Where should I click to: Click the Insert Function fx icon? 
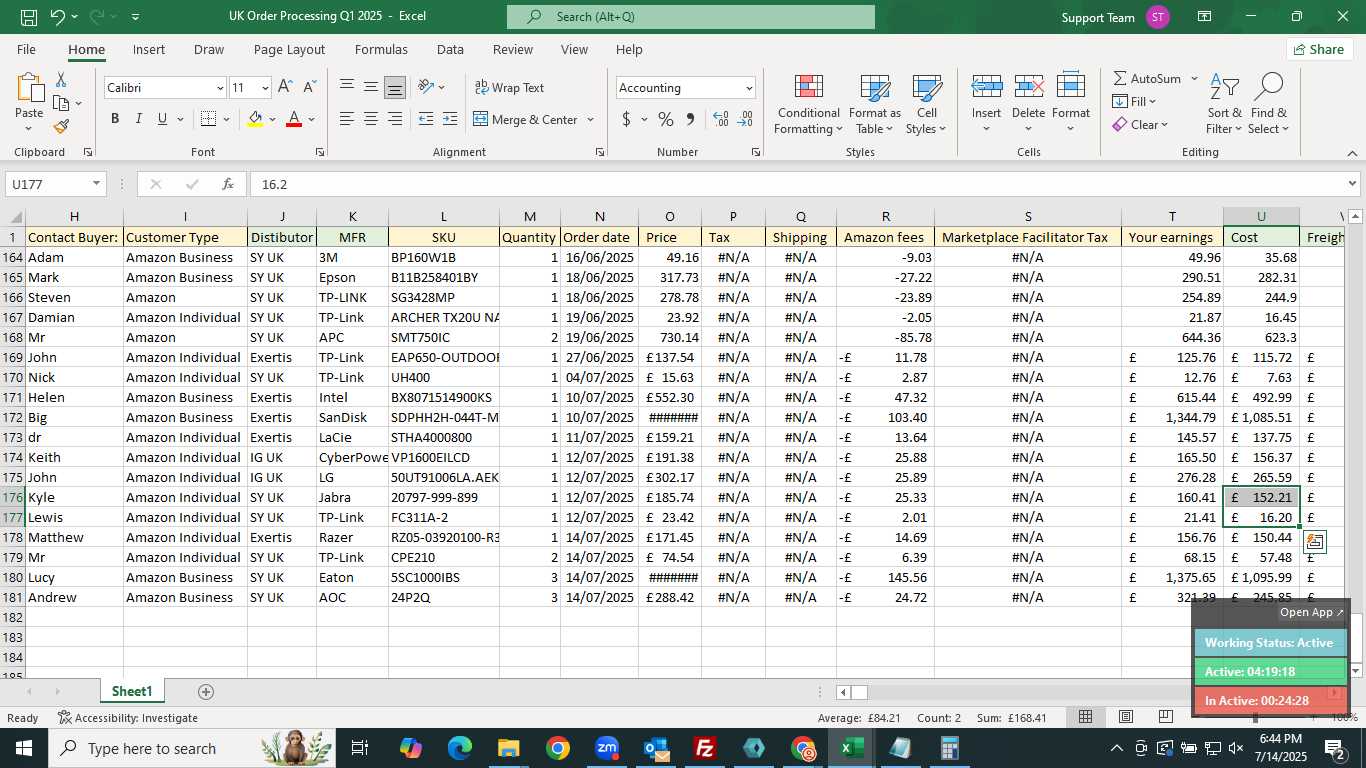coord(227,184)
